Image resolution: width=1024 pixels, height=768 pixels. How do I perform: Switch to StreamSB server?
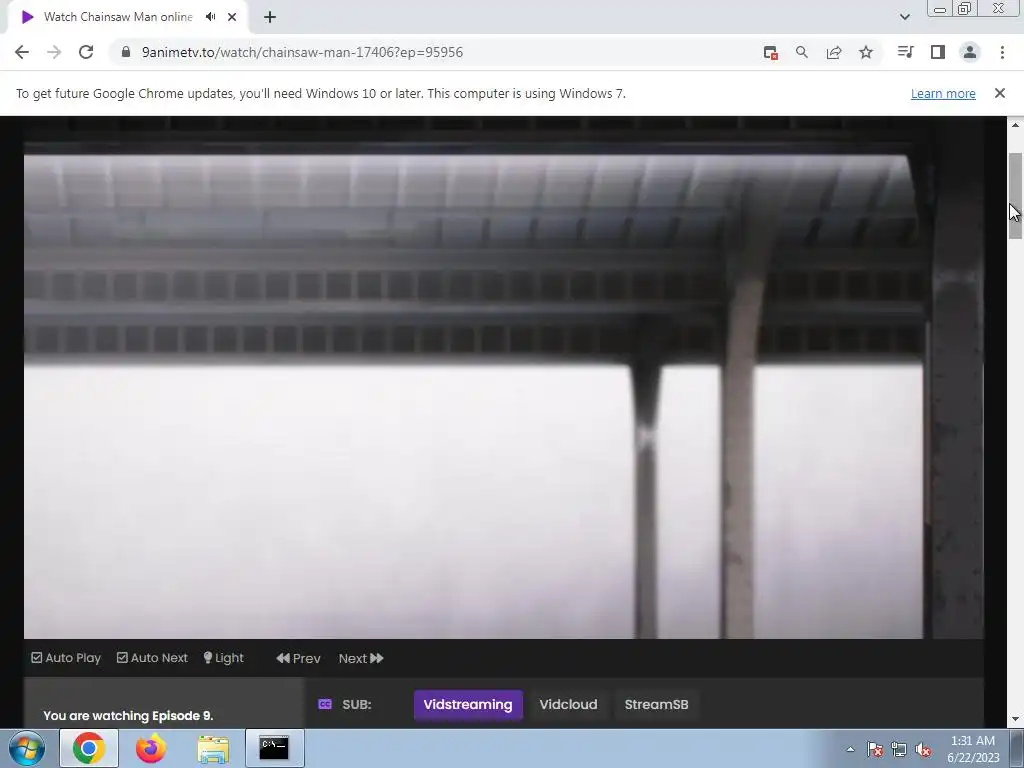[x=656, y=705]
